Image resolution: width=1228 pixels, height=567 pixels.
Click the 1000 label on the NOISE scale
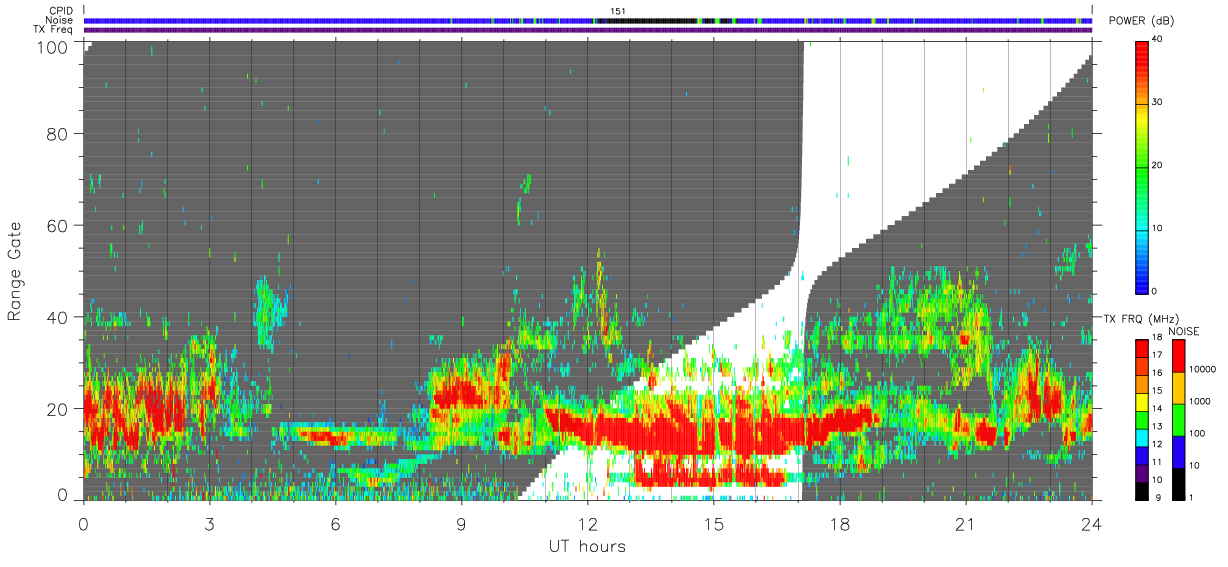(1200, 401)
